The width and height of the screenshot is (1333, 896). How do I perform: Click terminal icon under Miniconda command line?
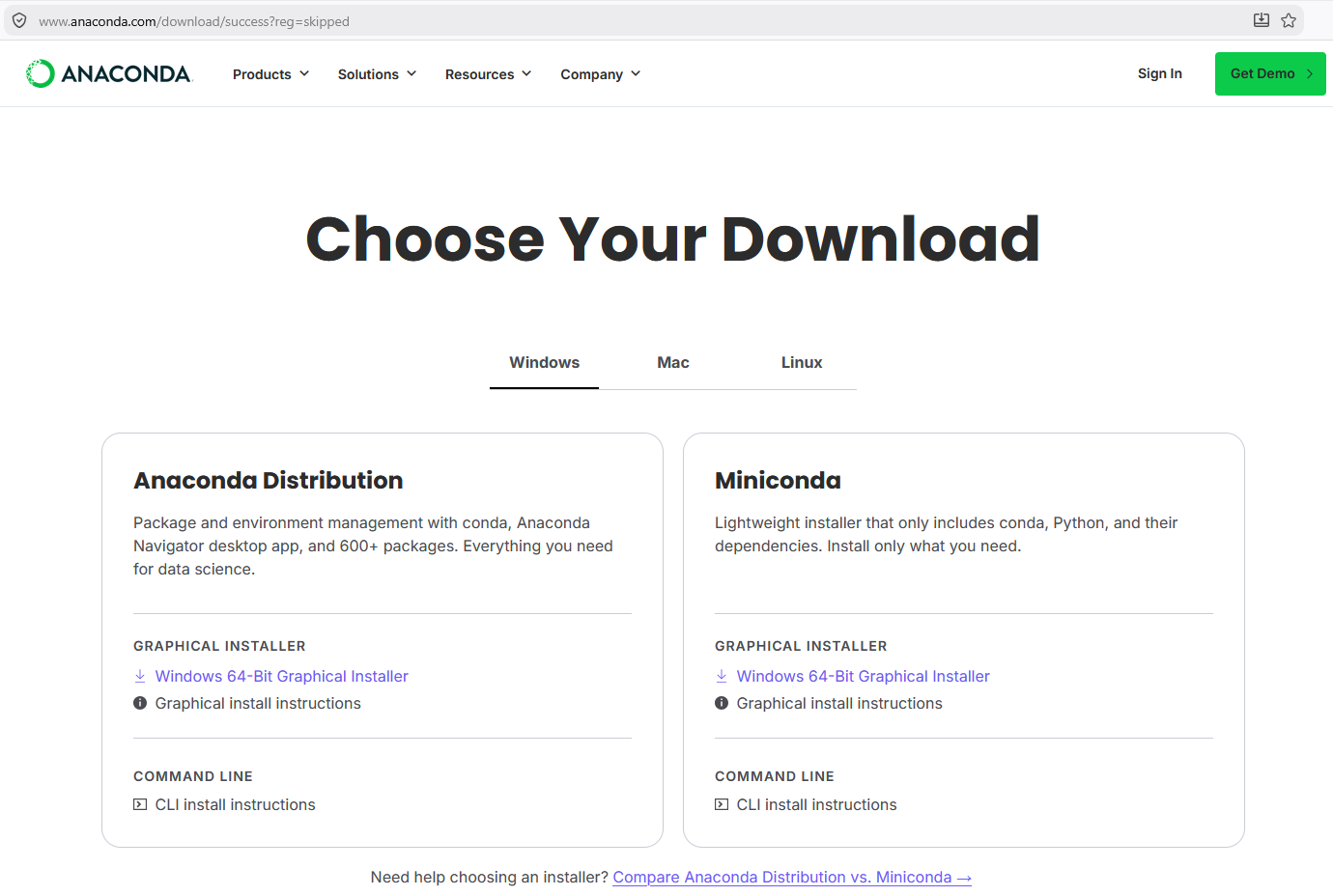722,804
